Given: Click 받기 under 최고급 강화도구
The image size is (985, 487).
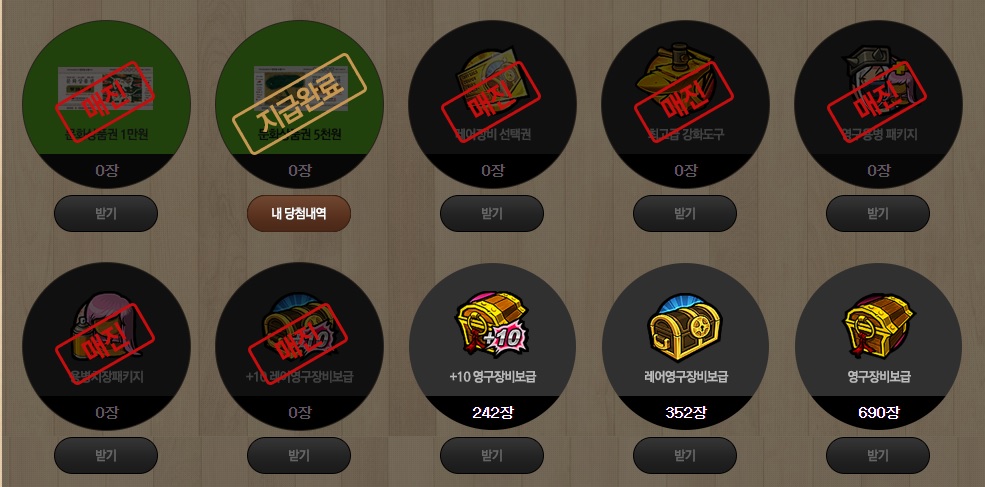Looking at the screenshot, I should [685, 214].
